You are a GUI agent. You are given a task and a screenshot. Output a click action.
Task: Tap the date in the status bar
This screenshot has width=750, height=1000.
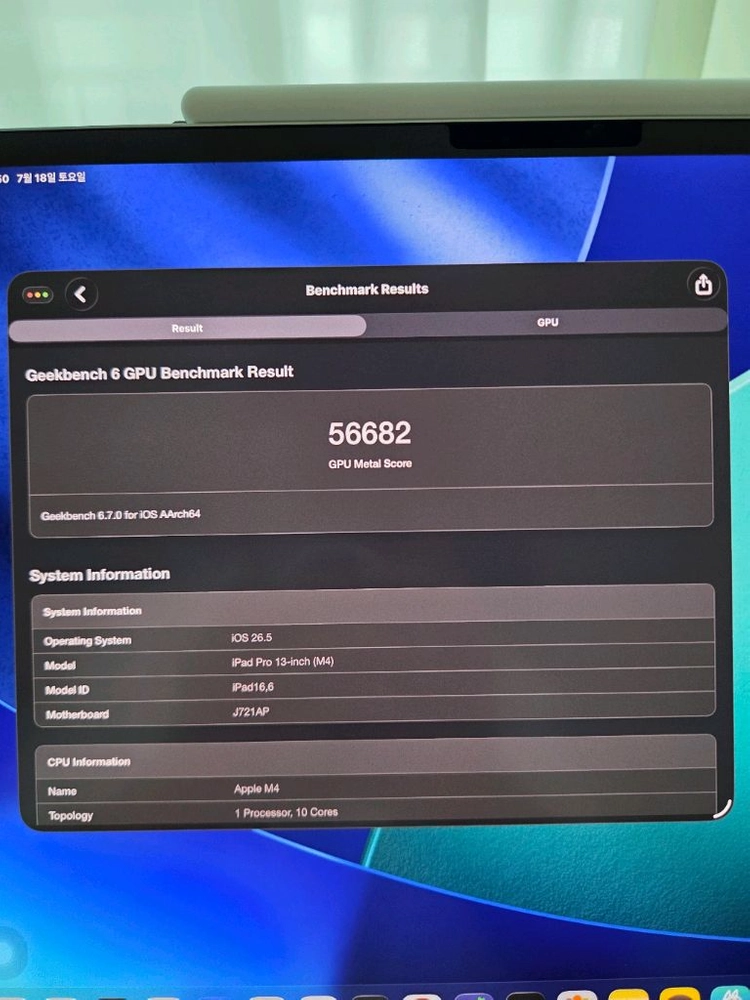[51, 177]
